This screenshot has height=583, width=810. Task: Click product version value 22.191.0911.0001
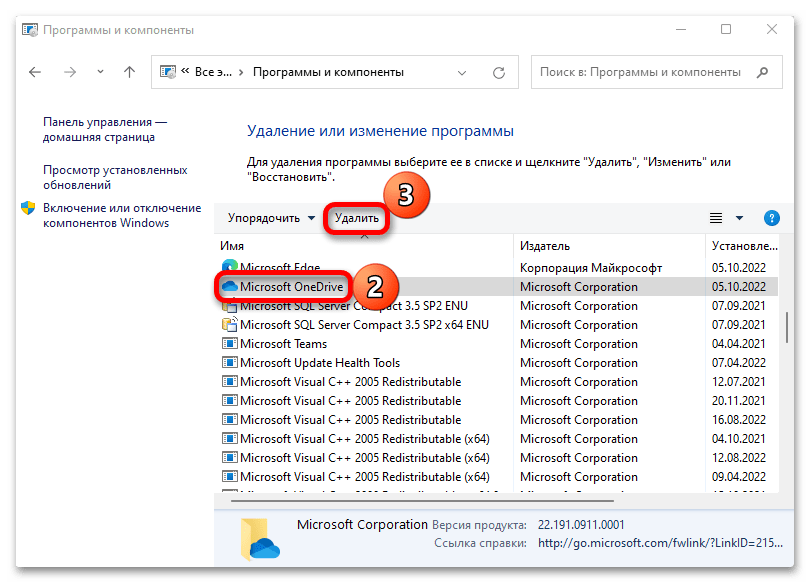click(x=581, y=525)
